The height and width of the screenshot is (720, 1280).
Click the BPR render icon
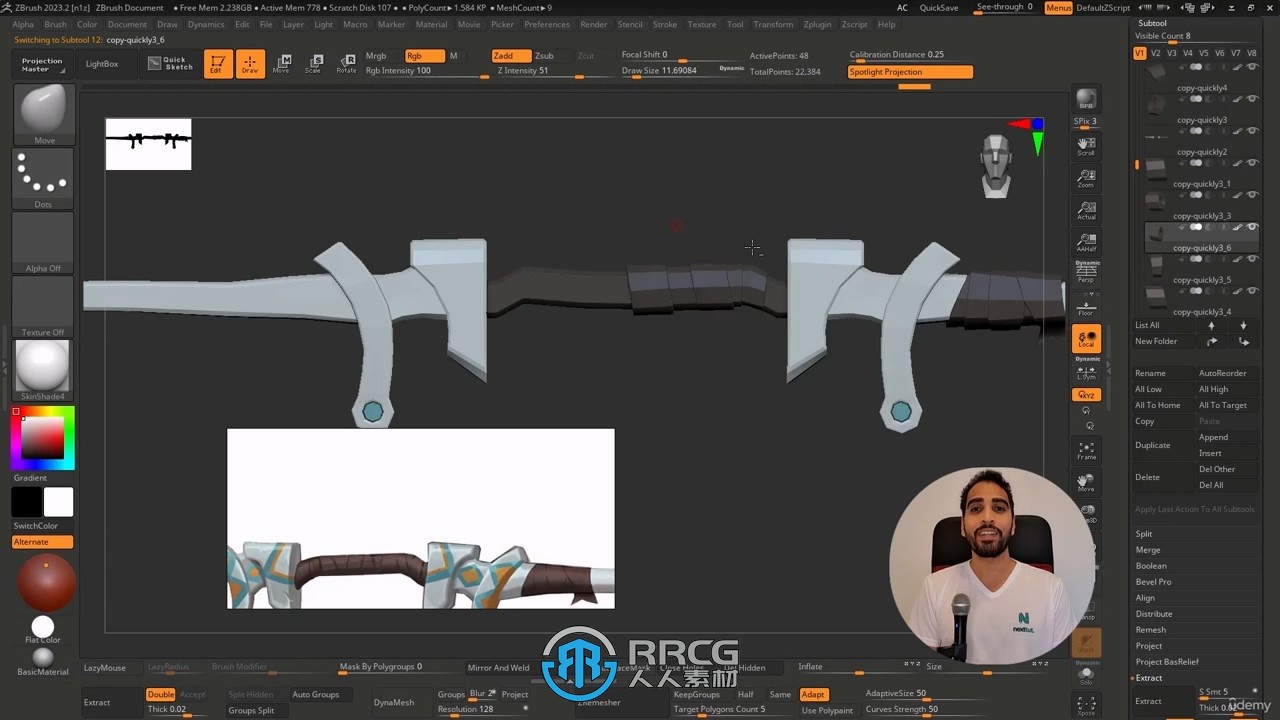point(1086,100)
